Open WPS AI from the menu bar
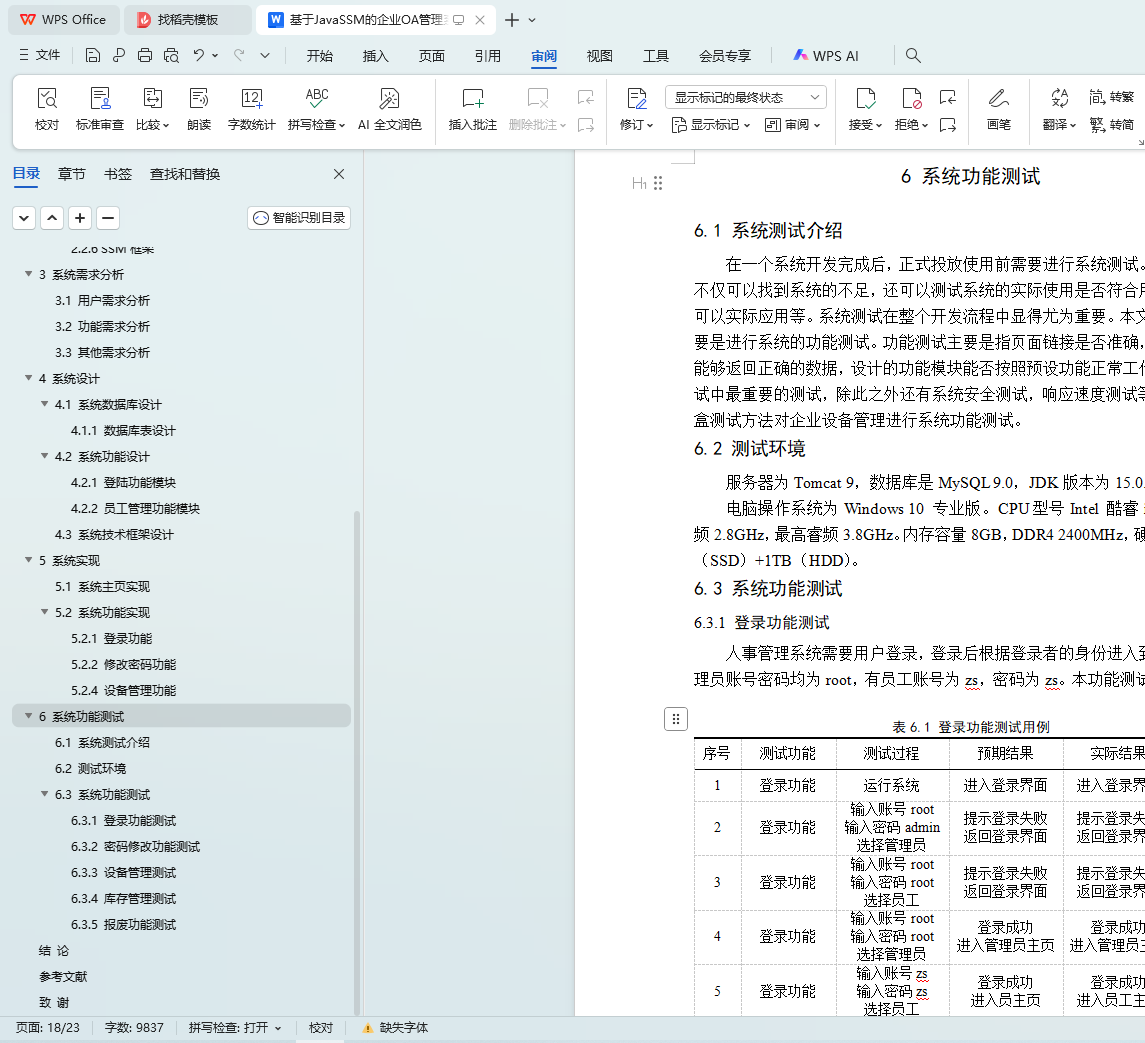Viewport: 1145px width, 1043px height. (826, 56)
